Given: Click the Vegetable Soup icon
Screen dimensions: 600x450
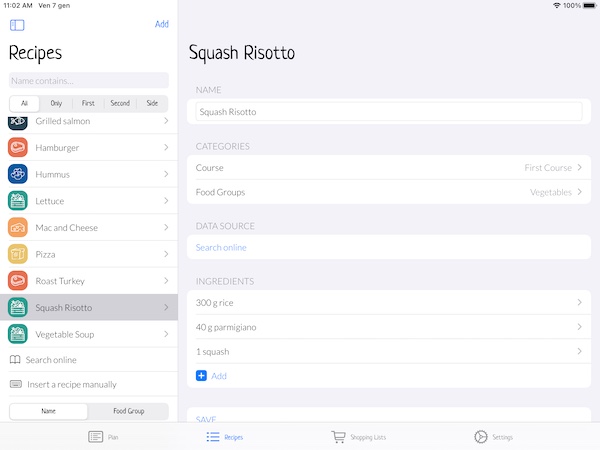Looking at the screenshot, I should tap(18, 334).
